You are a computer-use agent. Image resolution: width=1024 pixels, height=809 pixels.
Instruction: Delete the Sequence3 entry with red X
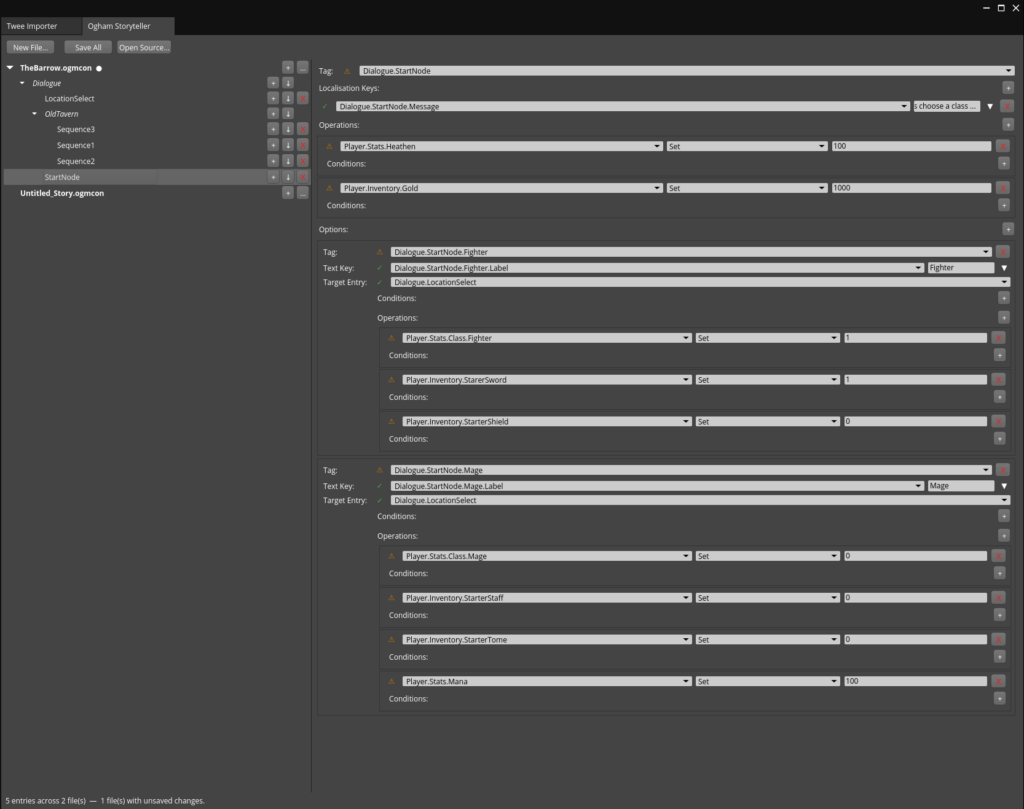[303, 130]
